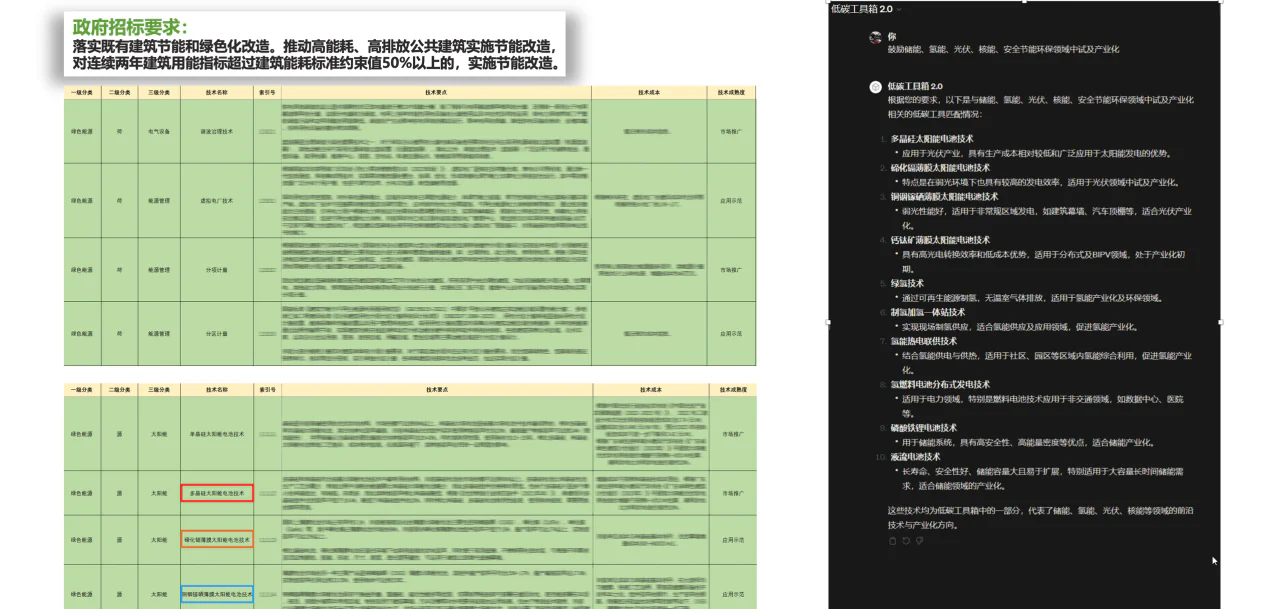The height and width of the screenshot is (609, 1280).
Task: Click list item 多晶硅太阳能电池技术 in chat
Action: [x=931, y=139]
